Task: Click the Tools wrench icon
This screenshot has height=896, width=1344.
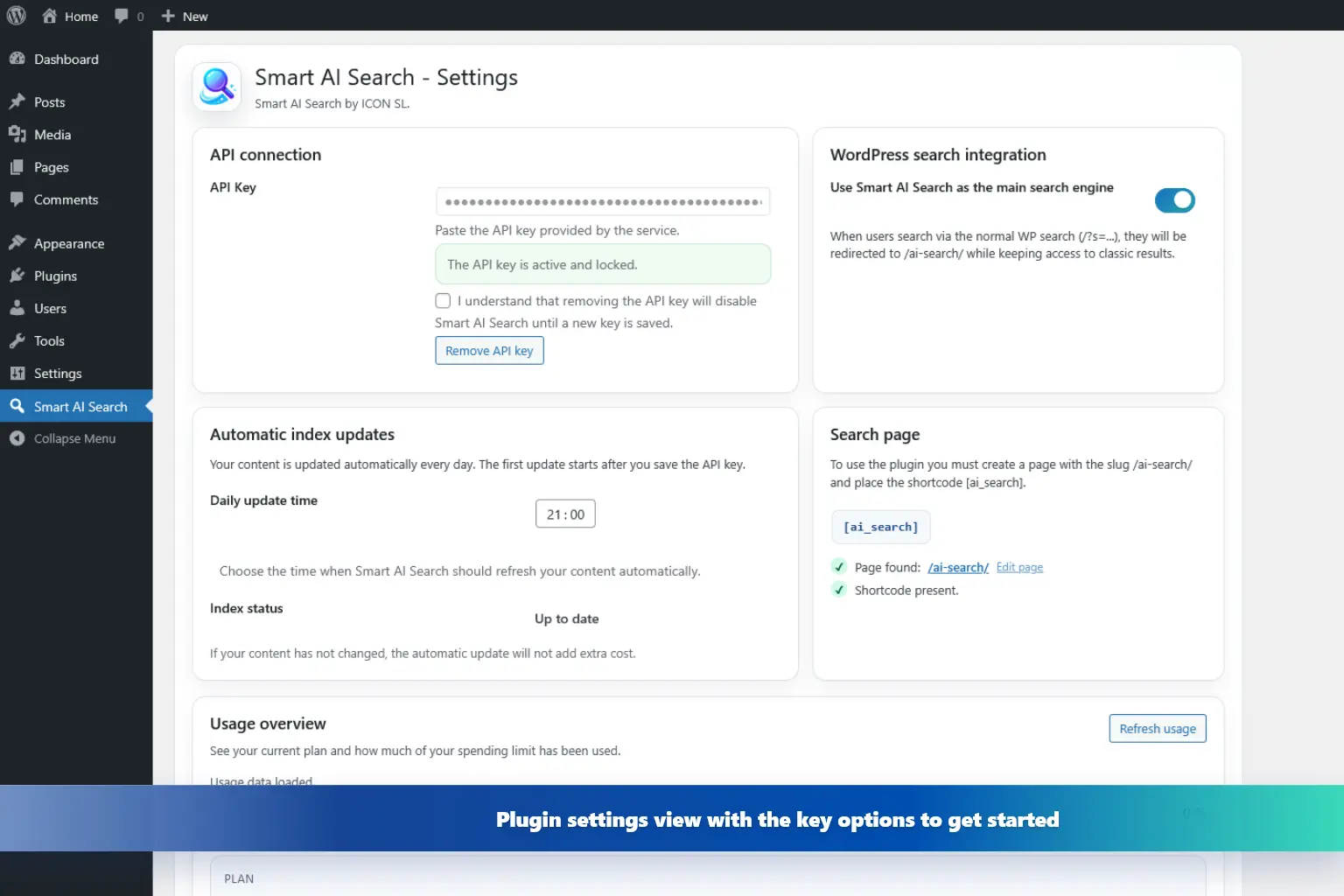Action: point(17,340)
